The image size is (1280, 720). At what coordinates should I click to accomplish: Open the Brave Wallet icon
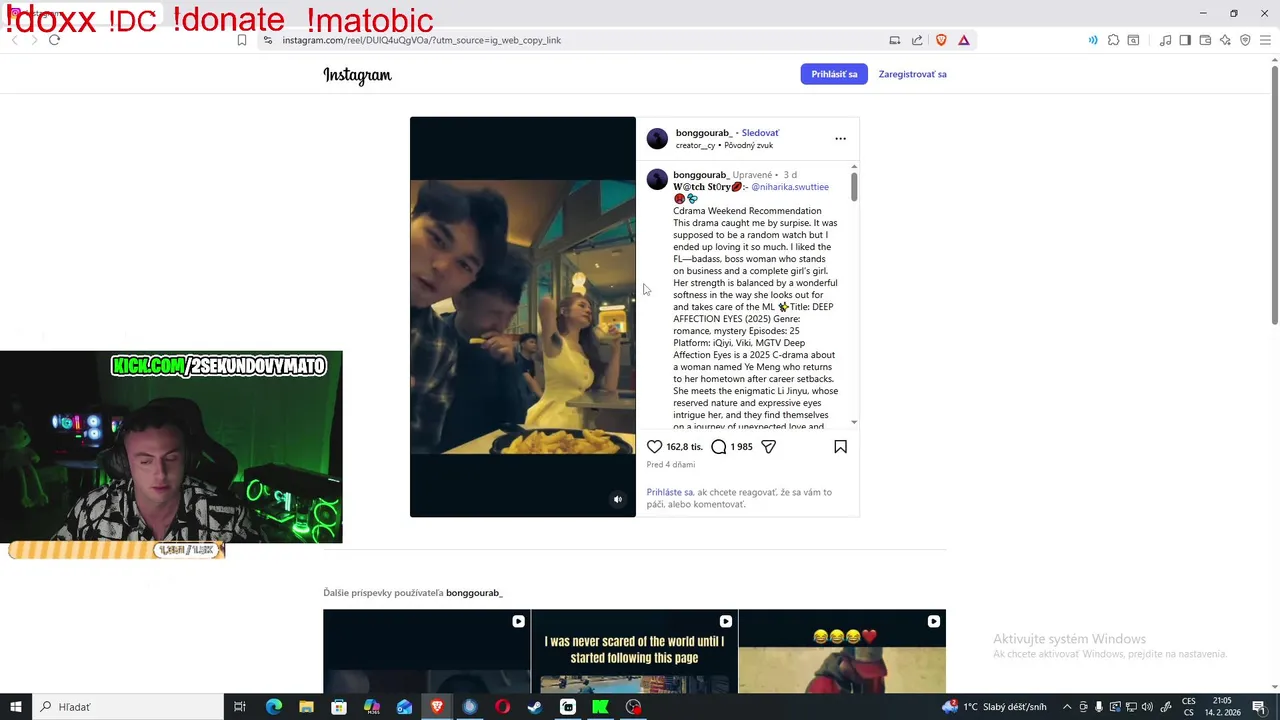pyautogui.click(x=1205, y=40)
